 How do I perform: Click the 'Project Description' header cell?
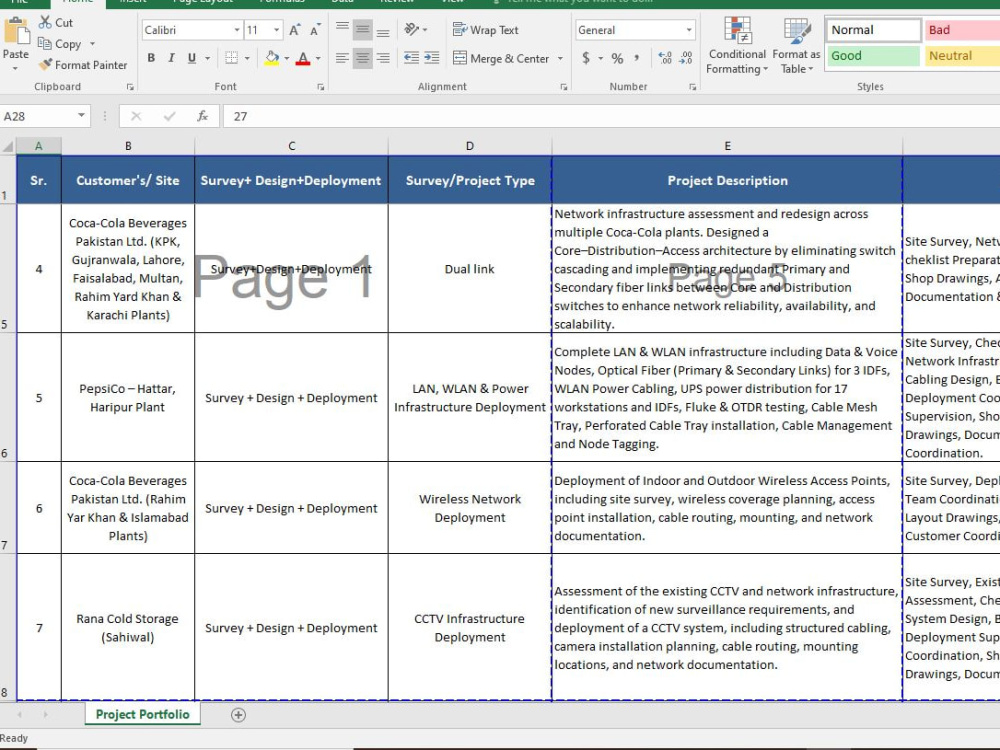coord(727,180)
